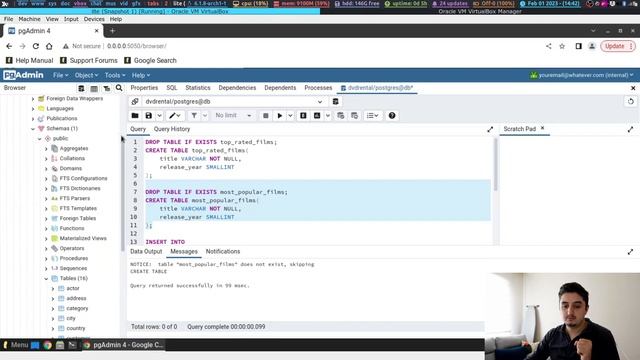The image size is (640, 360).
Task: Open the Dependencies tab
Action: point(237,88)
